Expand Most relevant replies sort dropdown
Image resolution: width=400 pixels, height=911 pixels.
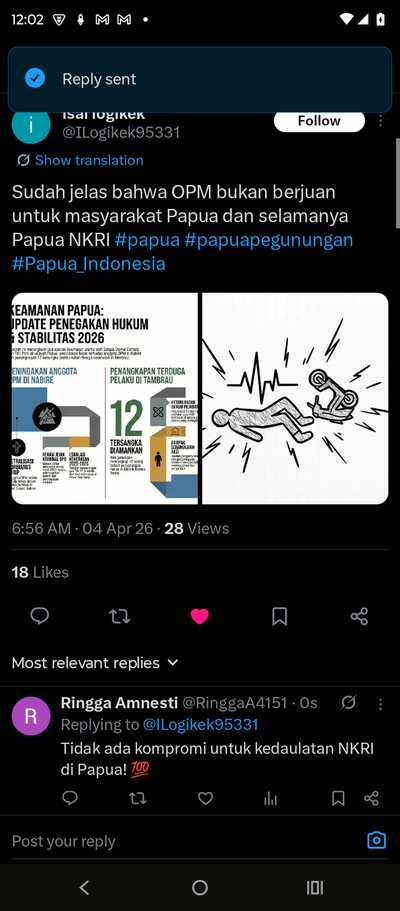[x=95, y=663]
